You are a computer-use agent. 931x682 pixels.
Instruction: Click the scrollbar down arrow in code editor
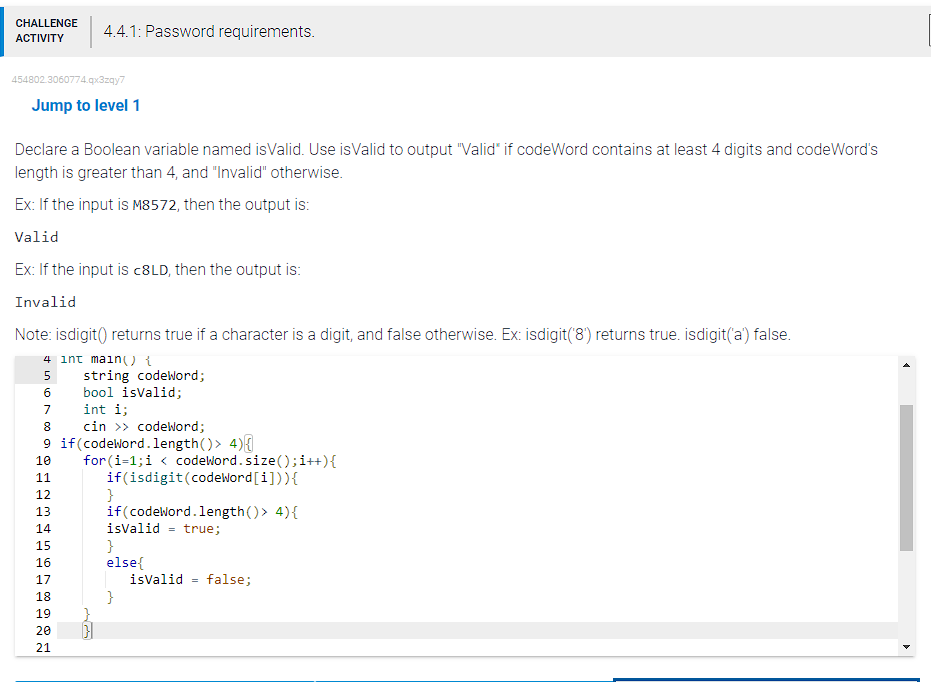pyautogui.click(x=907, y=646)
